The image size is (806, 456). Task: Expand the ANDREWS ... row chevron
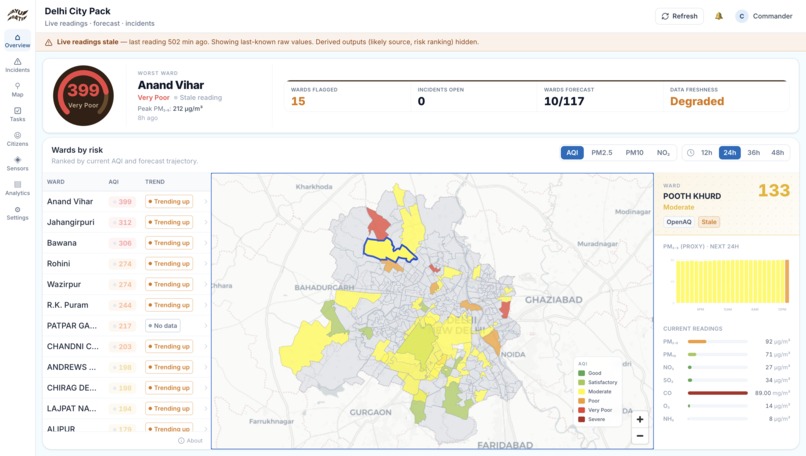coord(206,367)
